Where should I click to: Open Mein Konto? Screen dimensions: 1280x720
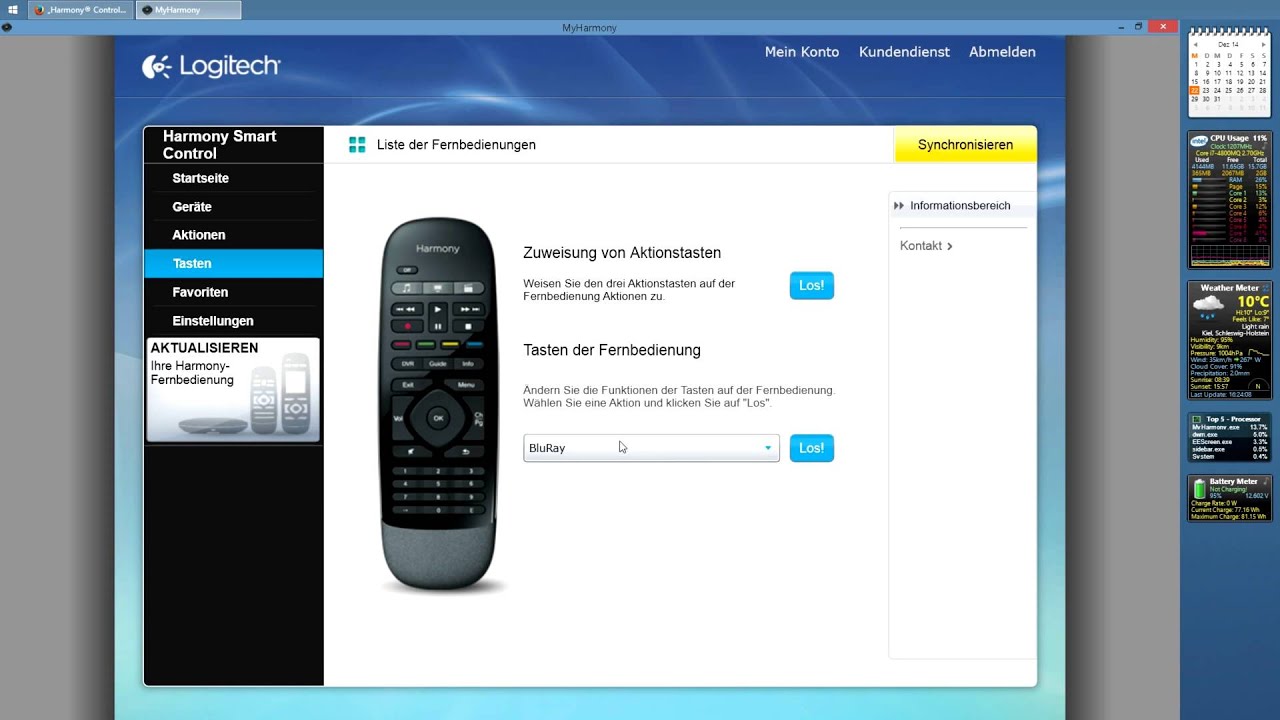802,52
